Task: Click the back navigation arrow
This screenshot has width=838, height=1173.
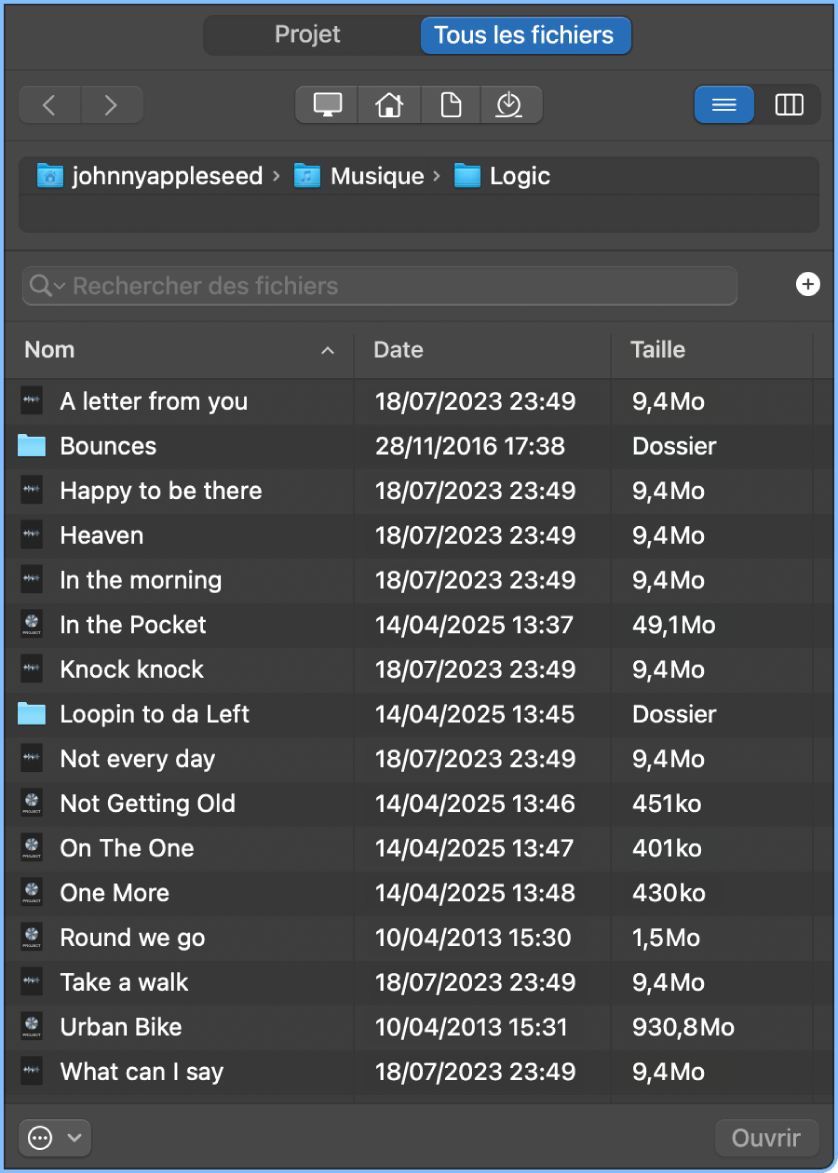Action: (x=49, y=105)
